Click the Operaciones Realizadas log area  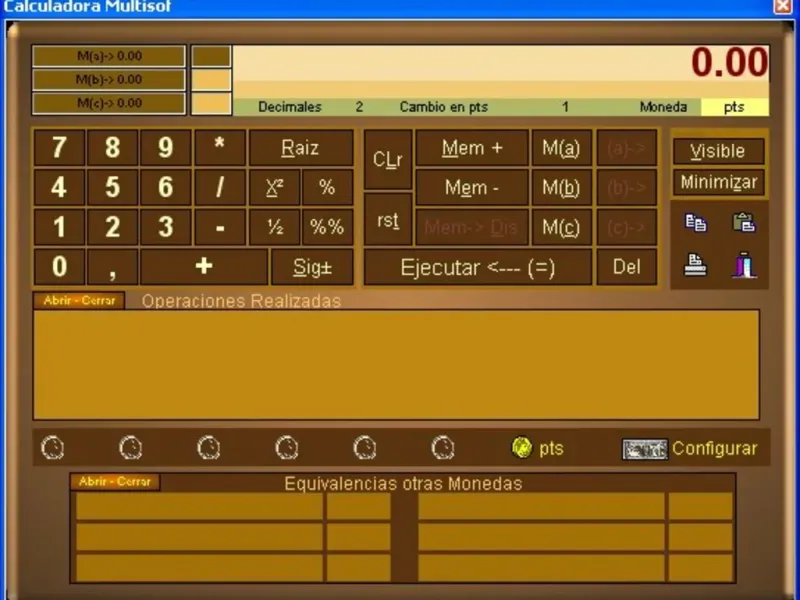tap(396, 365)
